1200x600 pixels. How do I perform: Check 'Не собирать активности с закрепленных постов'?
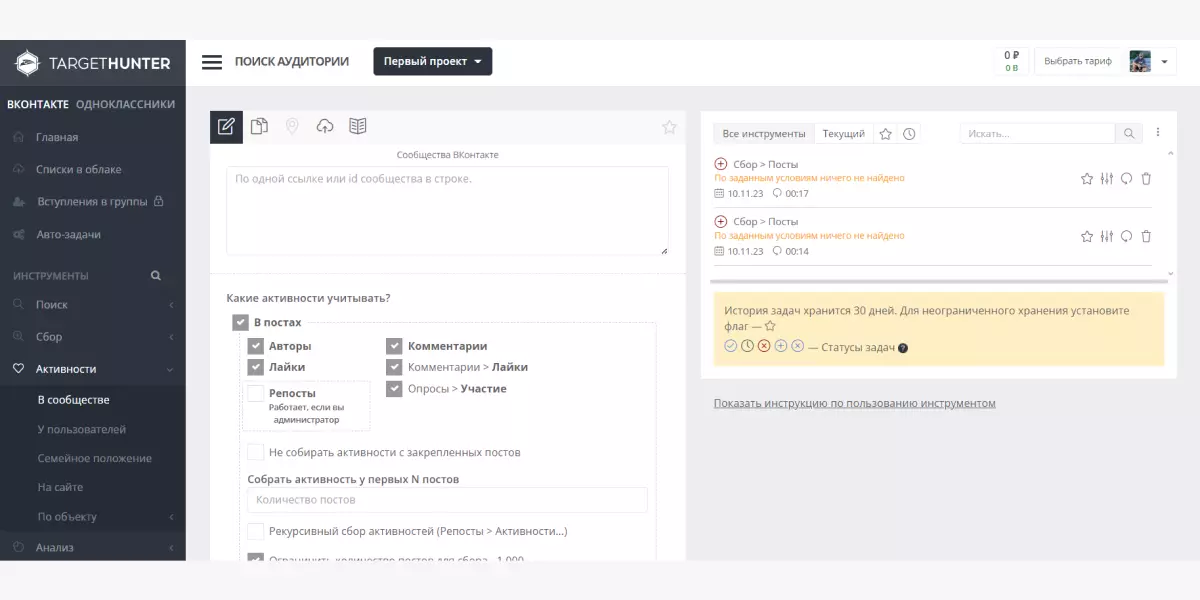tap(256, 452)
